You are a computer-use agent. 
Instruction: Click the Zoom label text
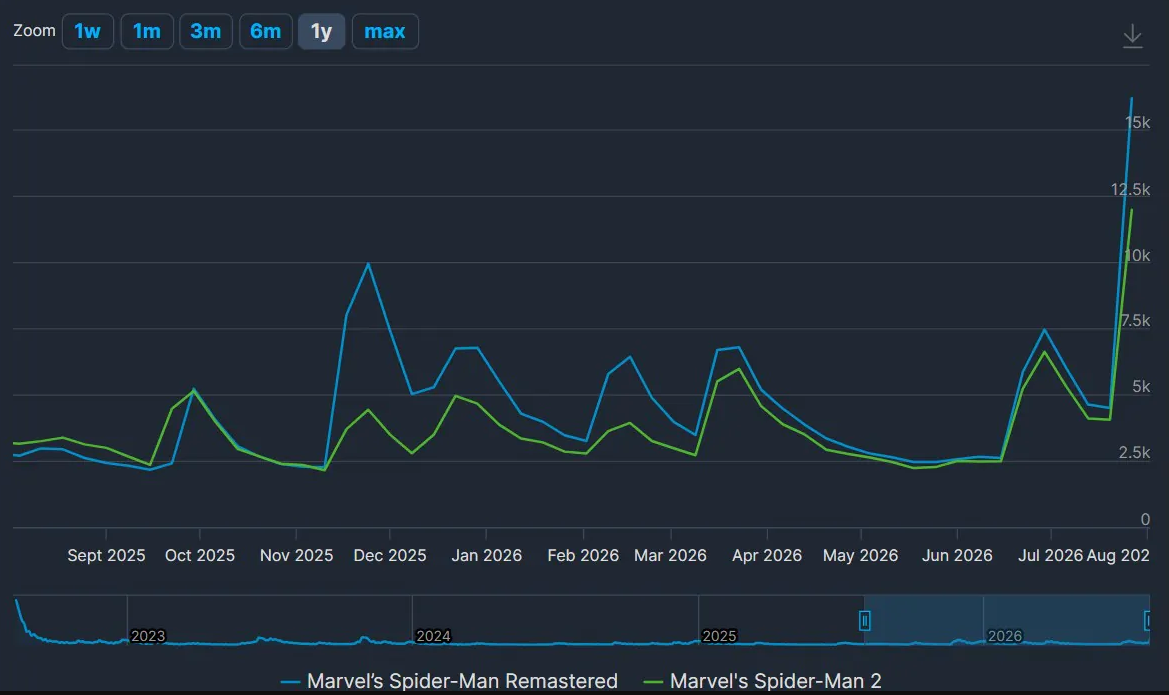[x=34, y=31]
